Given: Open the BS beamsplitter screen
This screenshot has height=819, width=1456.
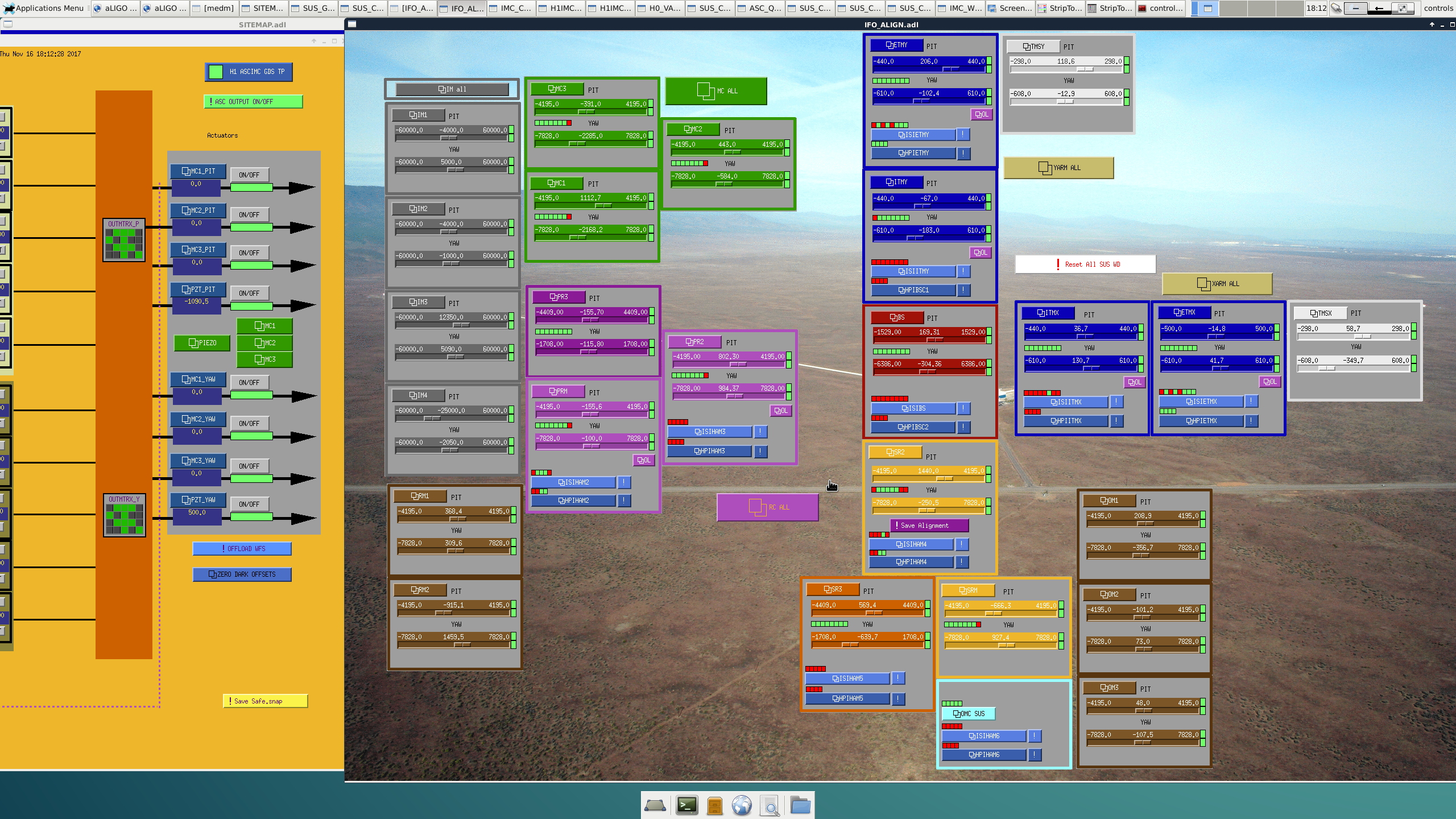Looking at the screenshot, I should coord(897,317).
